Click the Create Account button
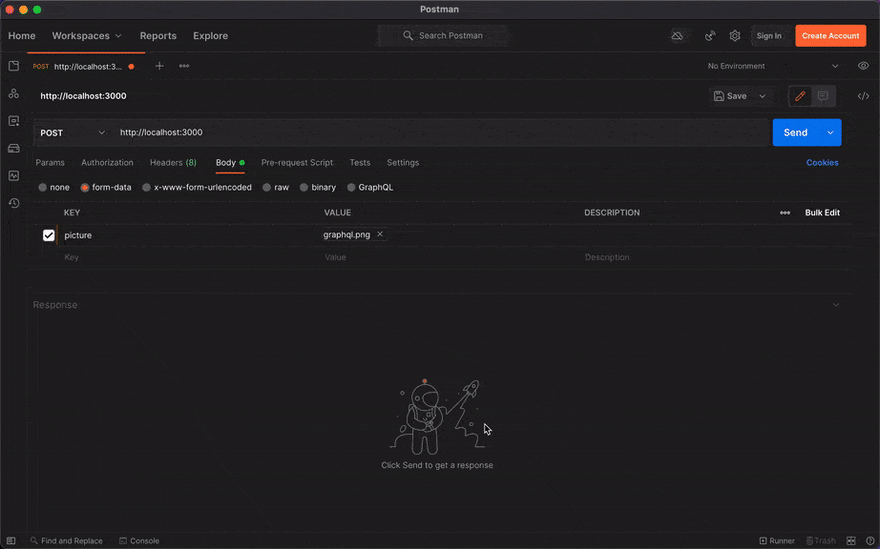Screen dimensions: 880x549 pyautogui.click(x=830, y=36)
